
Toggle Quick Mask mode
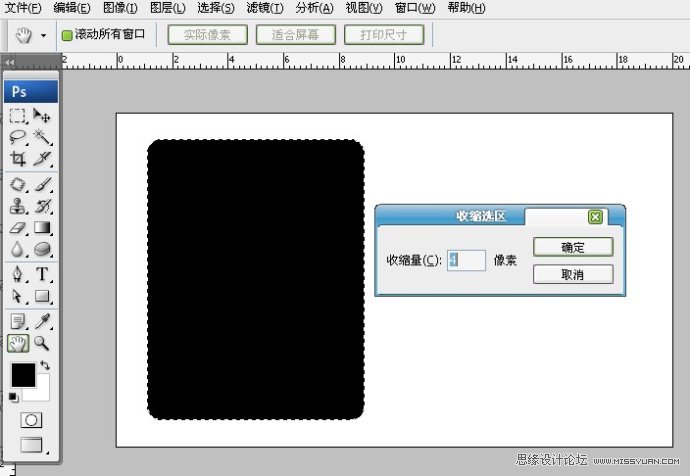click(31, 420)
